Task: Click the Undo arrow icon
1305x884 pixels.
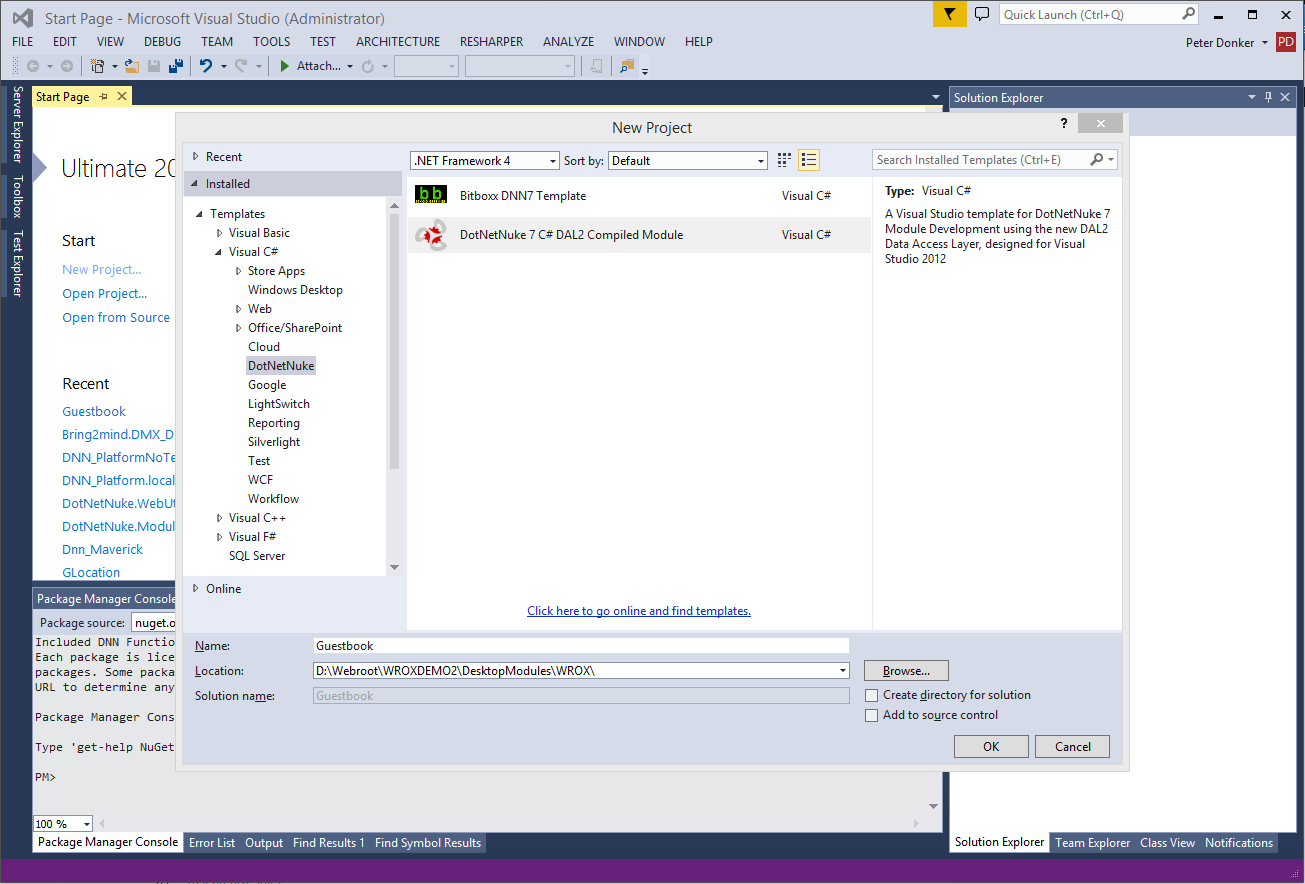Action: (206, 66)
